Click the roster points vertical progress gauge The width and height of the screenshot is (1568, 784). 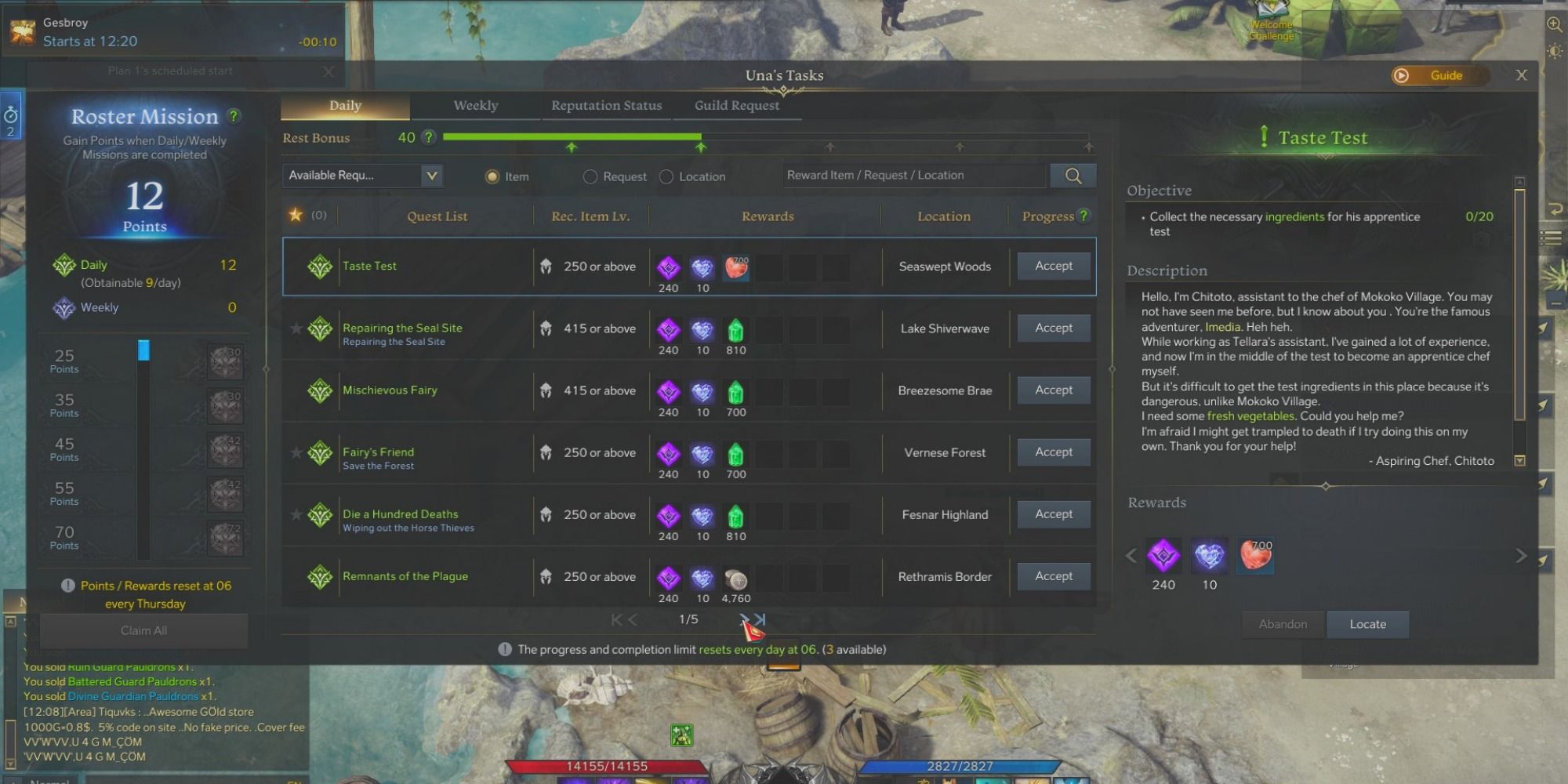(143, 450)
